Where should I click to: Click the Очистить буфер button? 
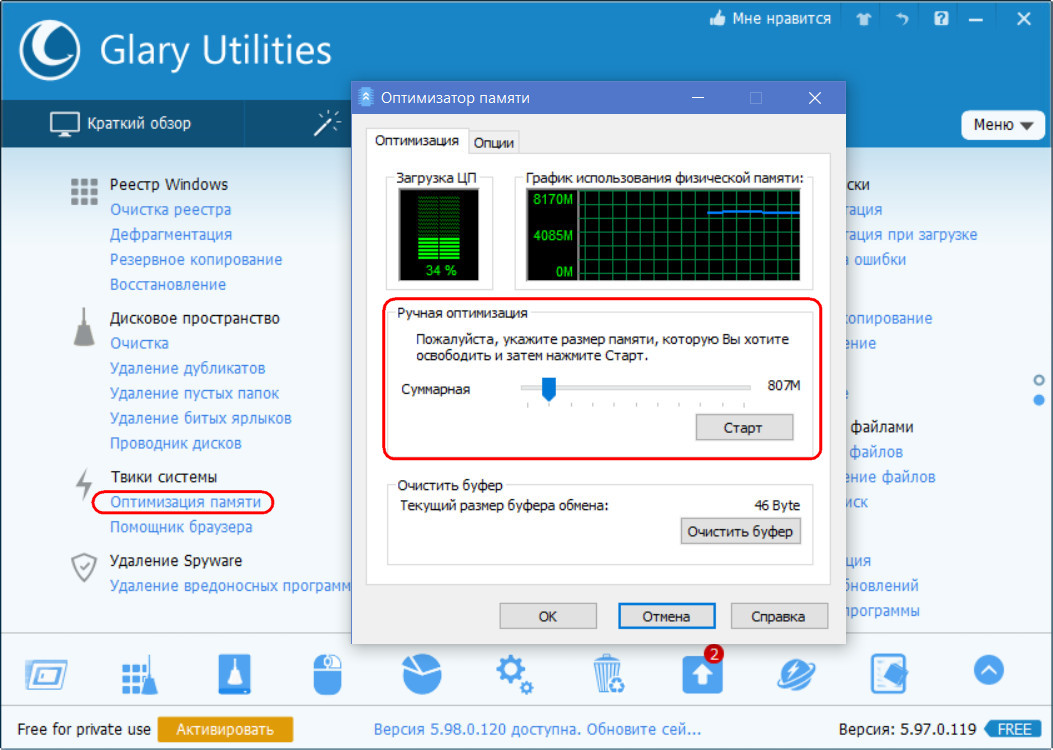740,531
